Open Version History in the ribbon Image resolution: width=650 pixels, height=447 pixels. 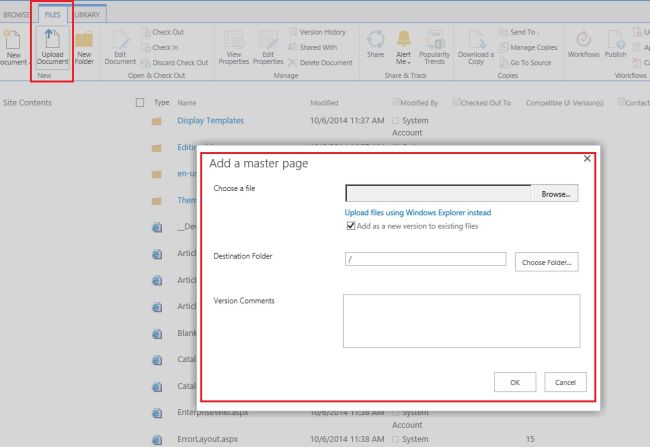coord(318,32)
